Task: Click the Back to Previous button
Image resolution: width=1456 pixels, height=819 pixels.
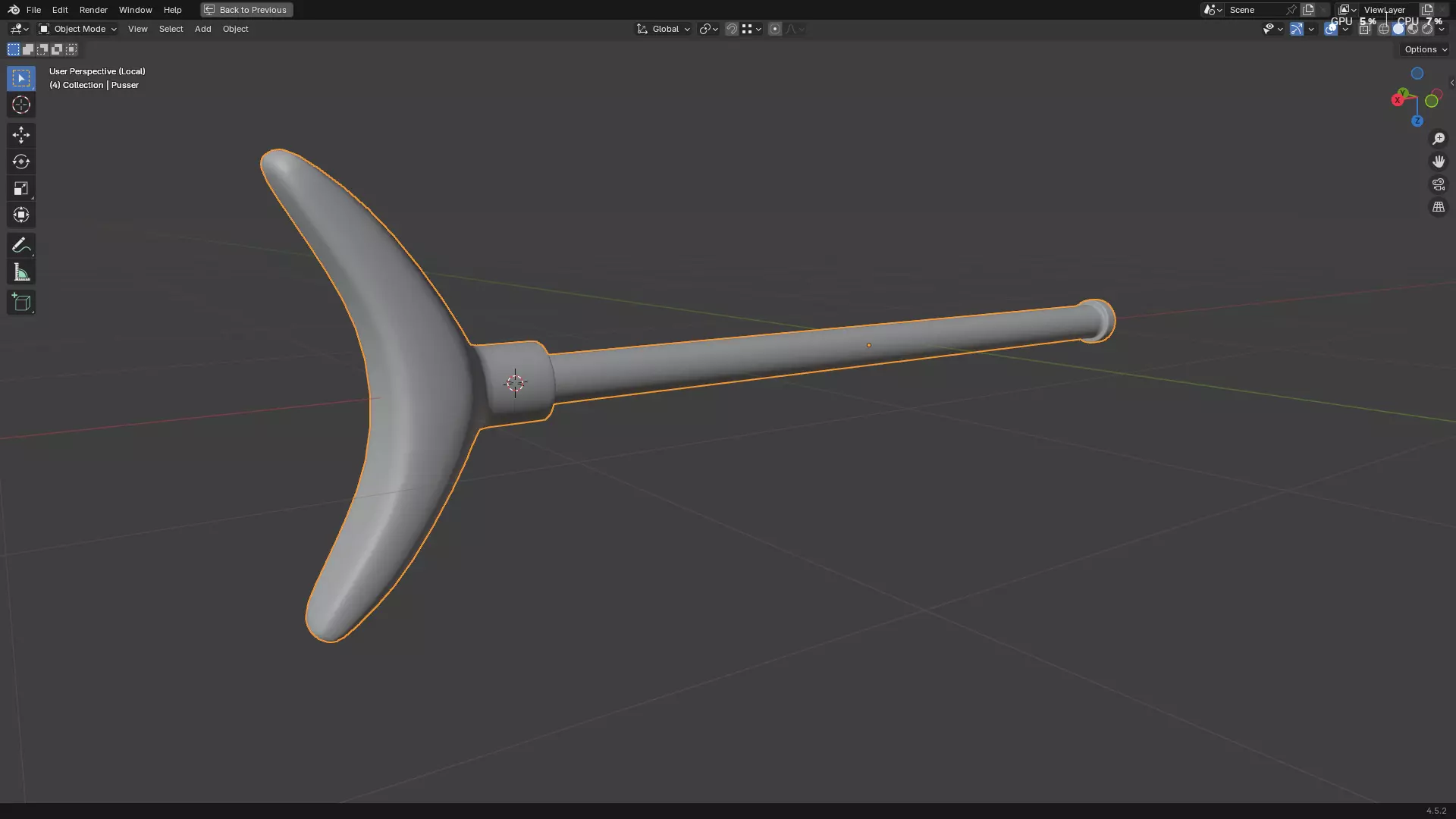Action: coord(246,10)
